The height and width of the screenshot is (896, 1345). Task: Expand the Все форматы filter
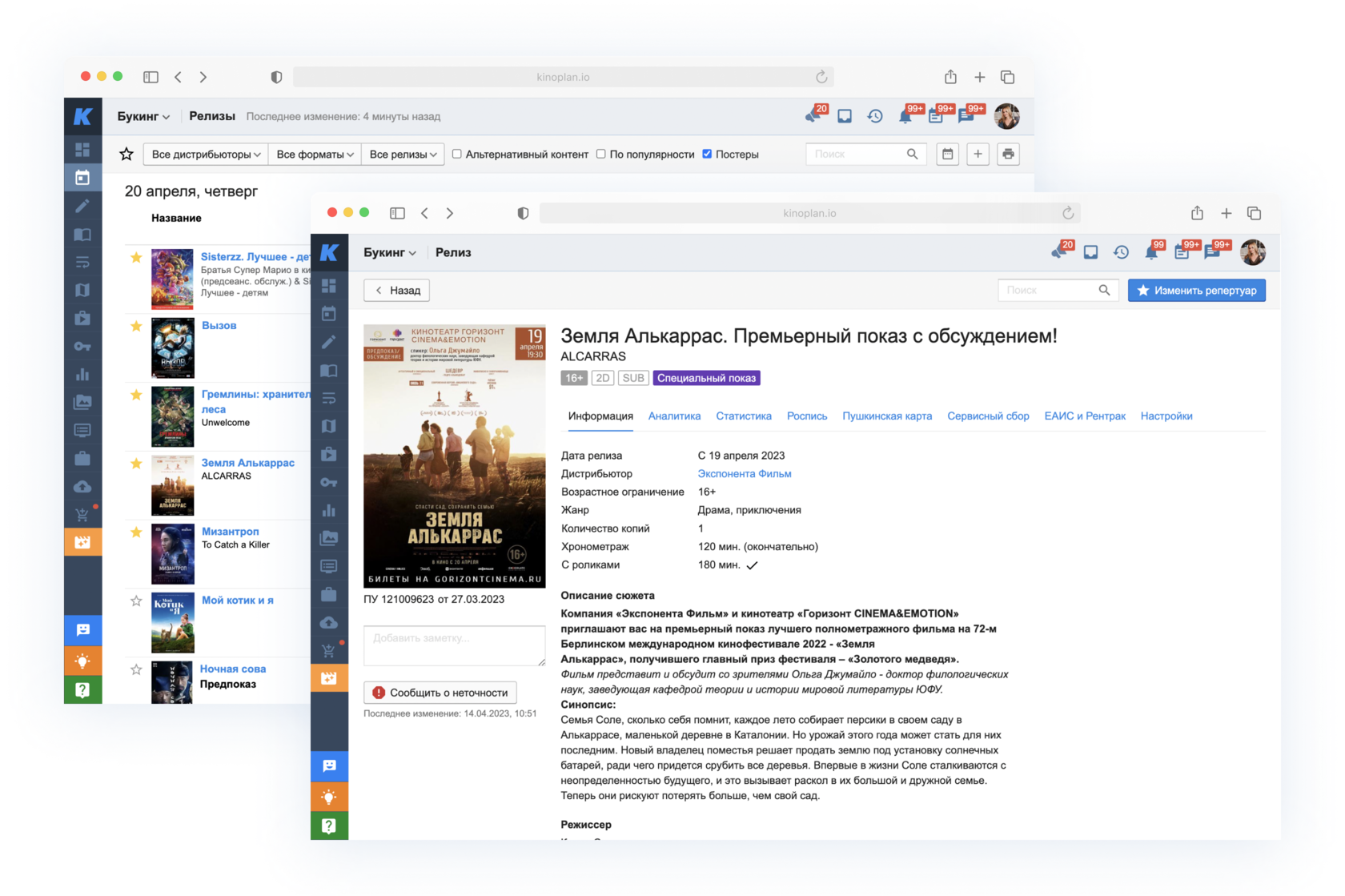[313, 154]
